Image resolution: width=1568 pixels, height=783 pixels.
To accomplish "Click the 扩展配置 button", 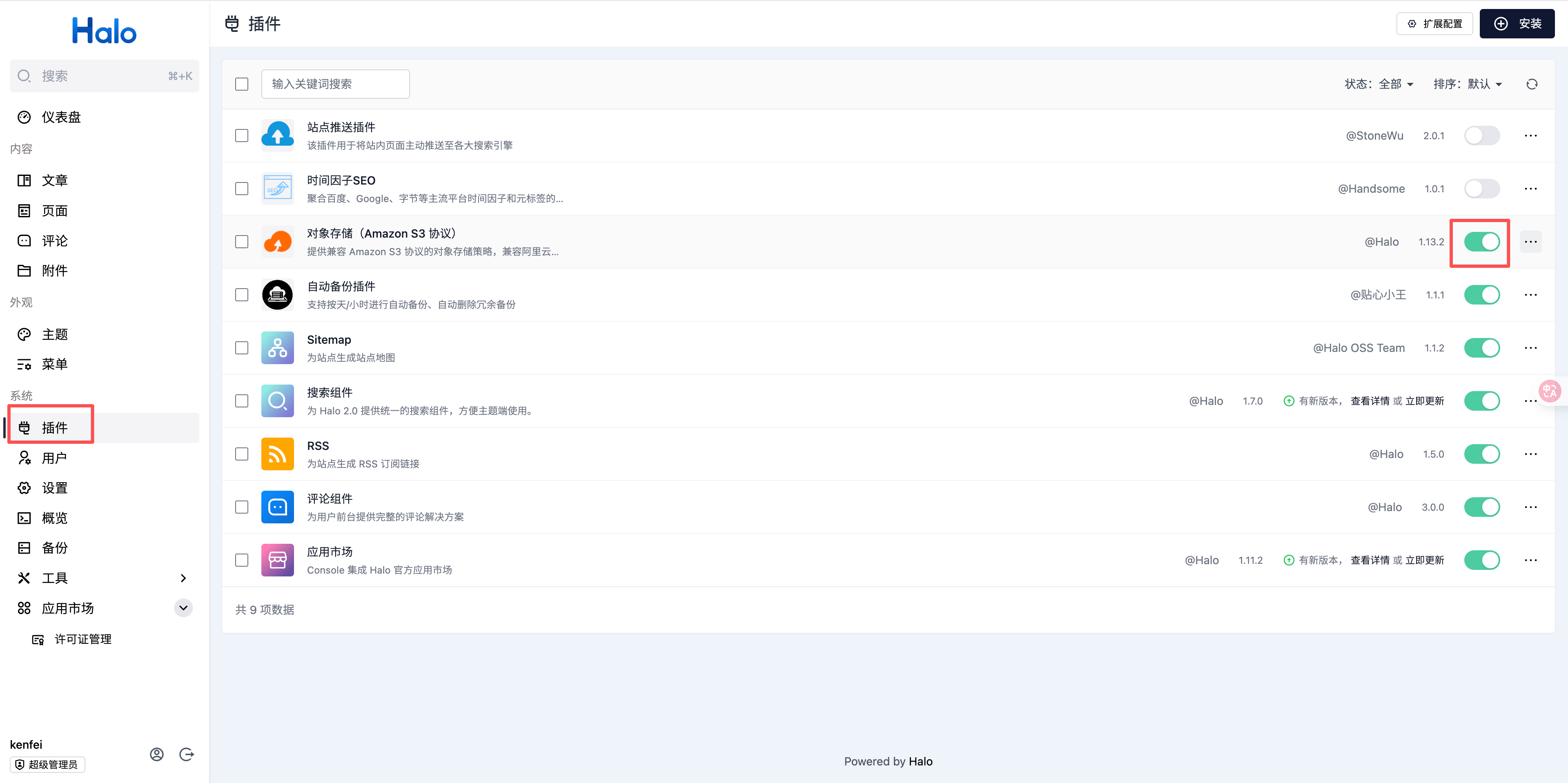I will (x=1434, y=24).
